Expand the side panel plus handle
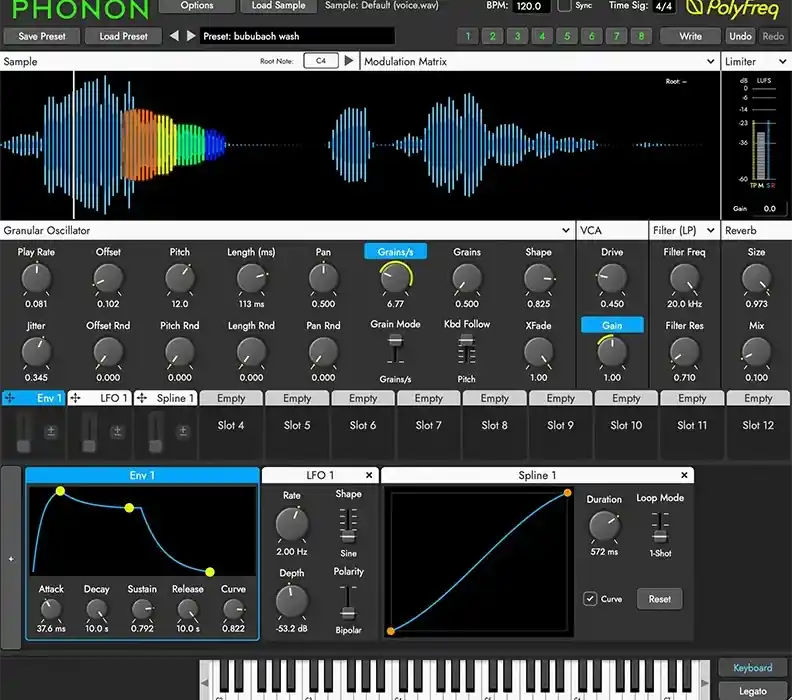792x700 pixels. pos(11,558)
